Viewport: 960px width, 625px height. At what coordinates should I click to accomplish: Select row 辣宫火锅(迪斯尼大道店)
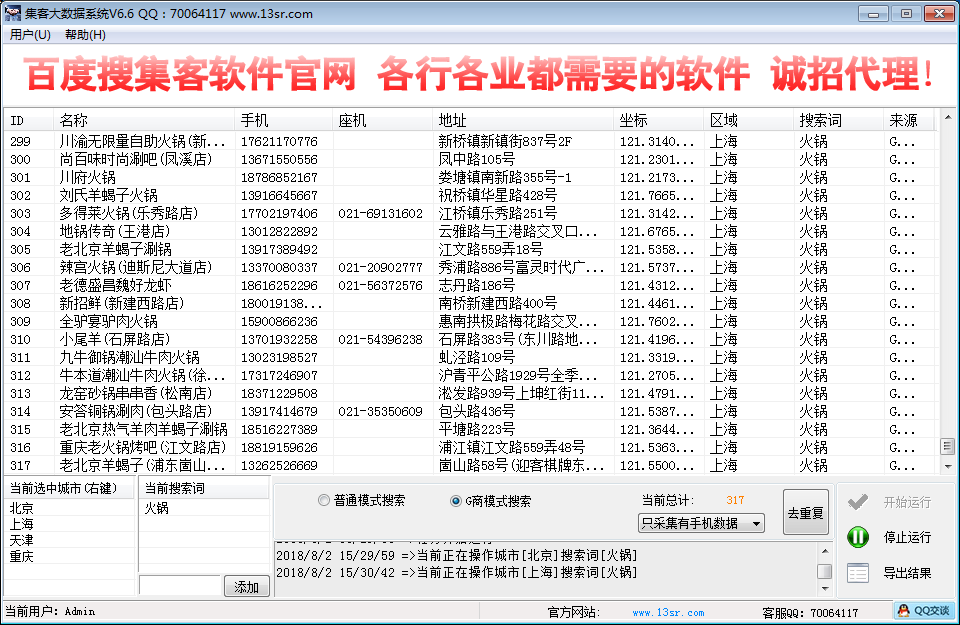coord(470,268)
